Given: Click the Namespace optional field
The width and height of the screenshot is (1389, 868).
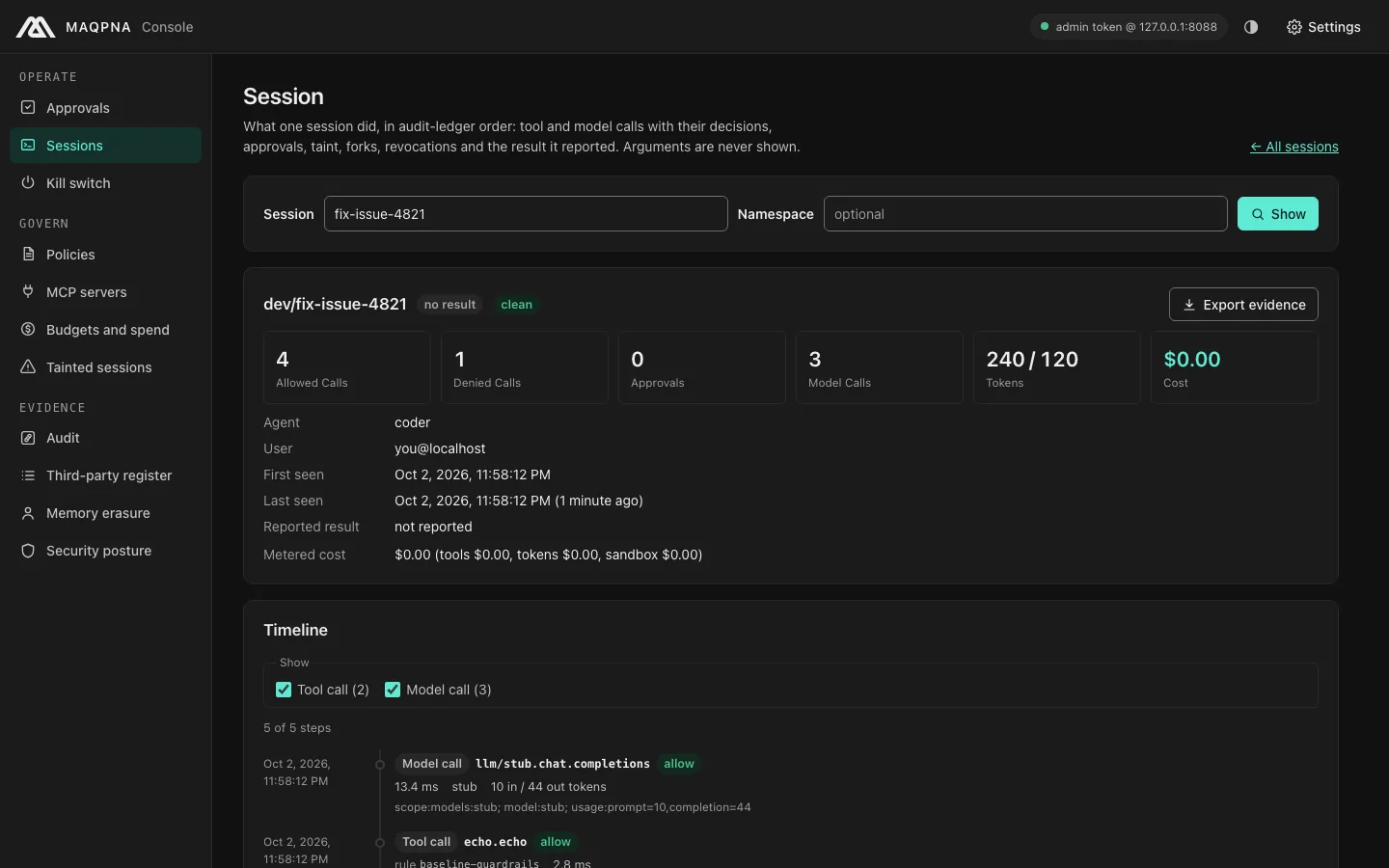Looking at the screenshot, I should tap(1025, 214).
